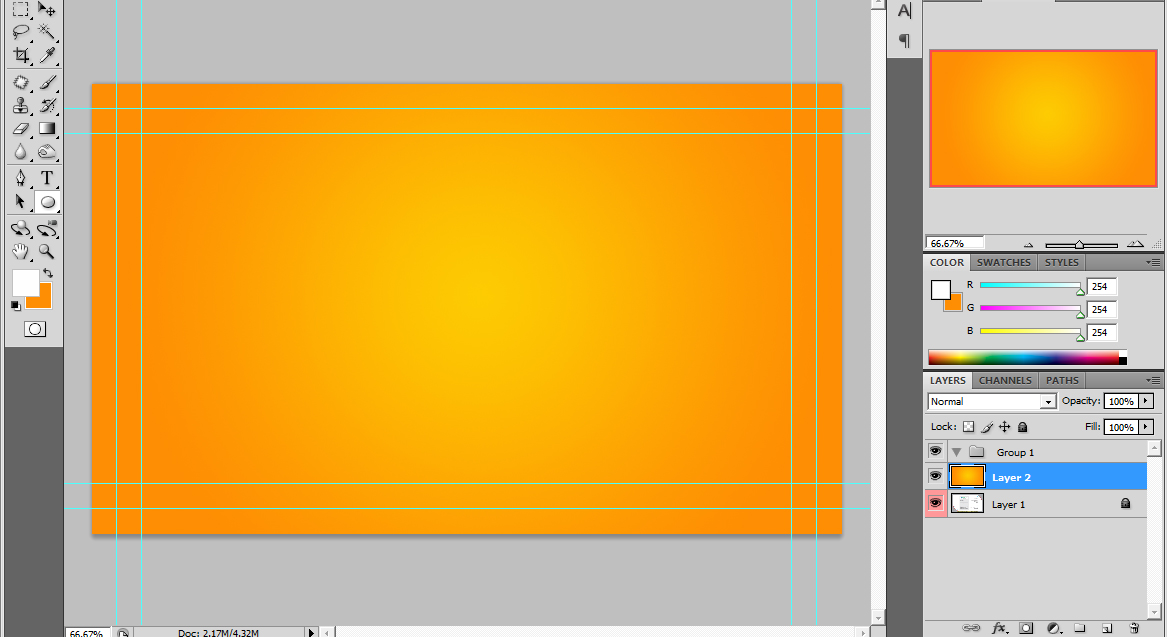The width and height of the screenshot is (1167, 637).
Task: Toggle lock image pixels brush icon
Action: [x=987, y=426]
